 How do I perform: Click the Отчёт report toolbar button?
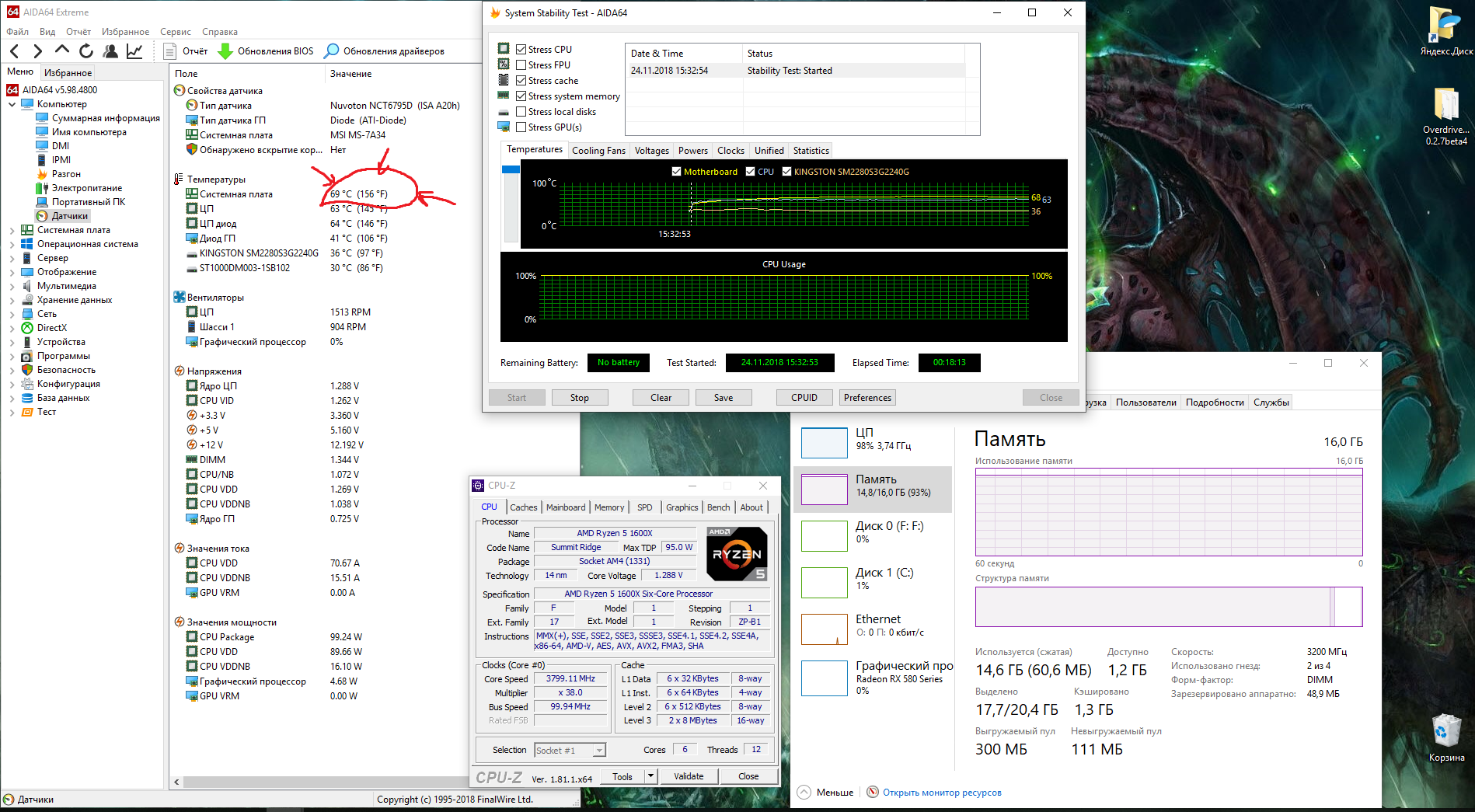point(186,51)
